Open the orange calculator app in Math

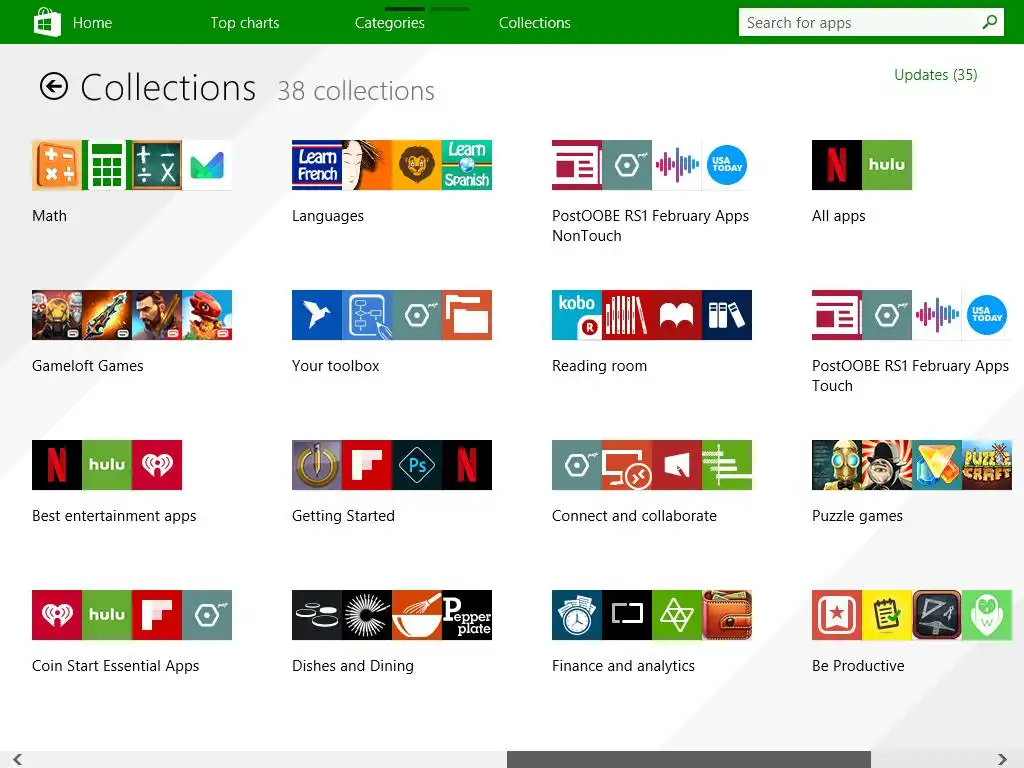coord(57,165)
